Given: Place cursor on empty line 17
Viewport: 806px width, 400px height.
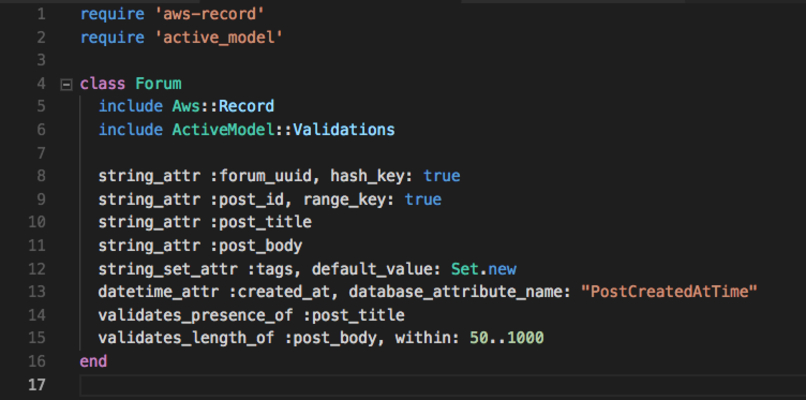Looking at the screenshot, I should [x=442, y=385].
